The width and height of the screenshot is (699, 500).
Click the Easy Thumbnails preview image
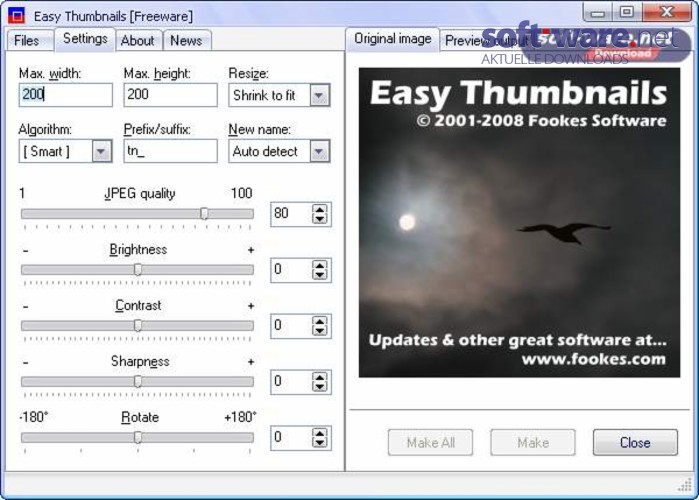pyautogui.click(x=519, y=222)
